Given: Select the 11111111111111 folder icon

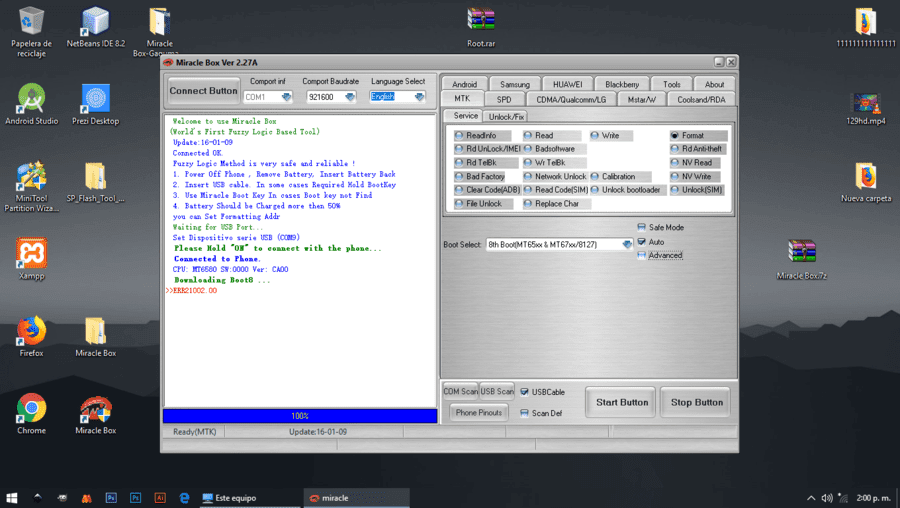Looking at the screenshot, I should [x=866, y=27].
